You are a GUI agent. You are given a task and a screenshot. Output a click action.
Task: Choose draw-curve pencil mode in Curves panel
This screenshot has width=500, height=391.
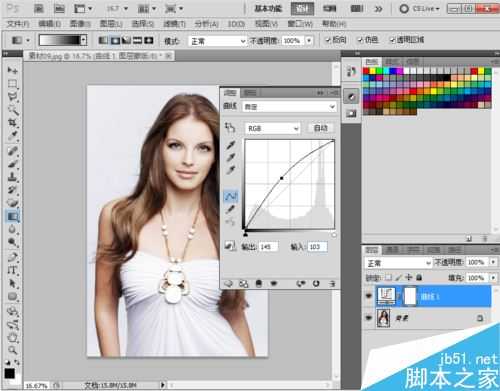(230, 209)
